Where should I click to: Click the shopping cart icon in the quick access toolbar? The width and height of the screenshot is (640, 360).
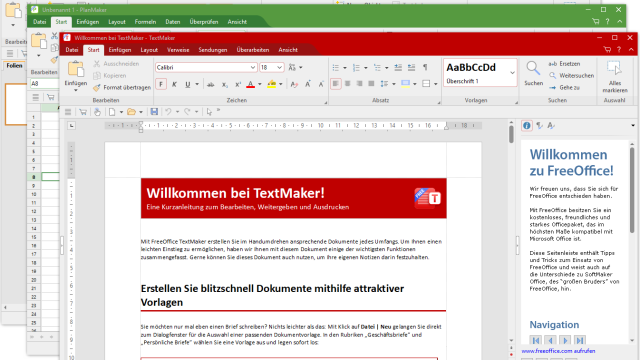coord(83,112)
